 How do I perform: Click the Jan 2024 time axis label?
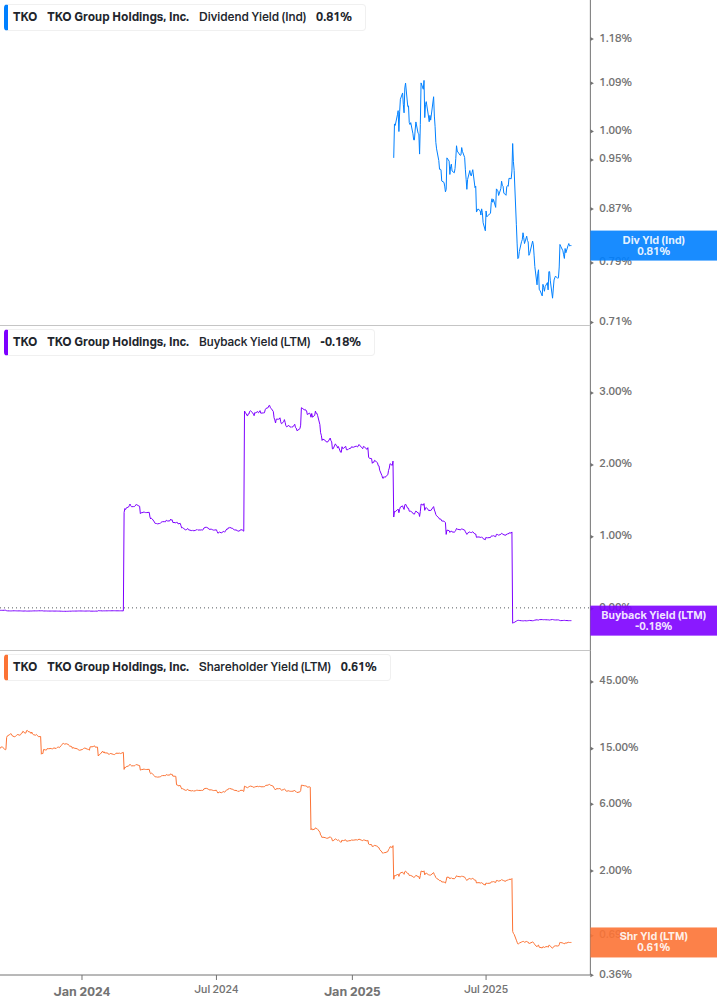point(82,991)
